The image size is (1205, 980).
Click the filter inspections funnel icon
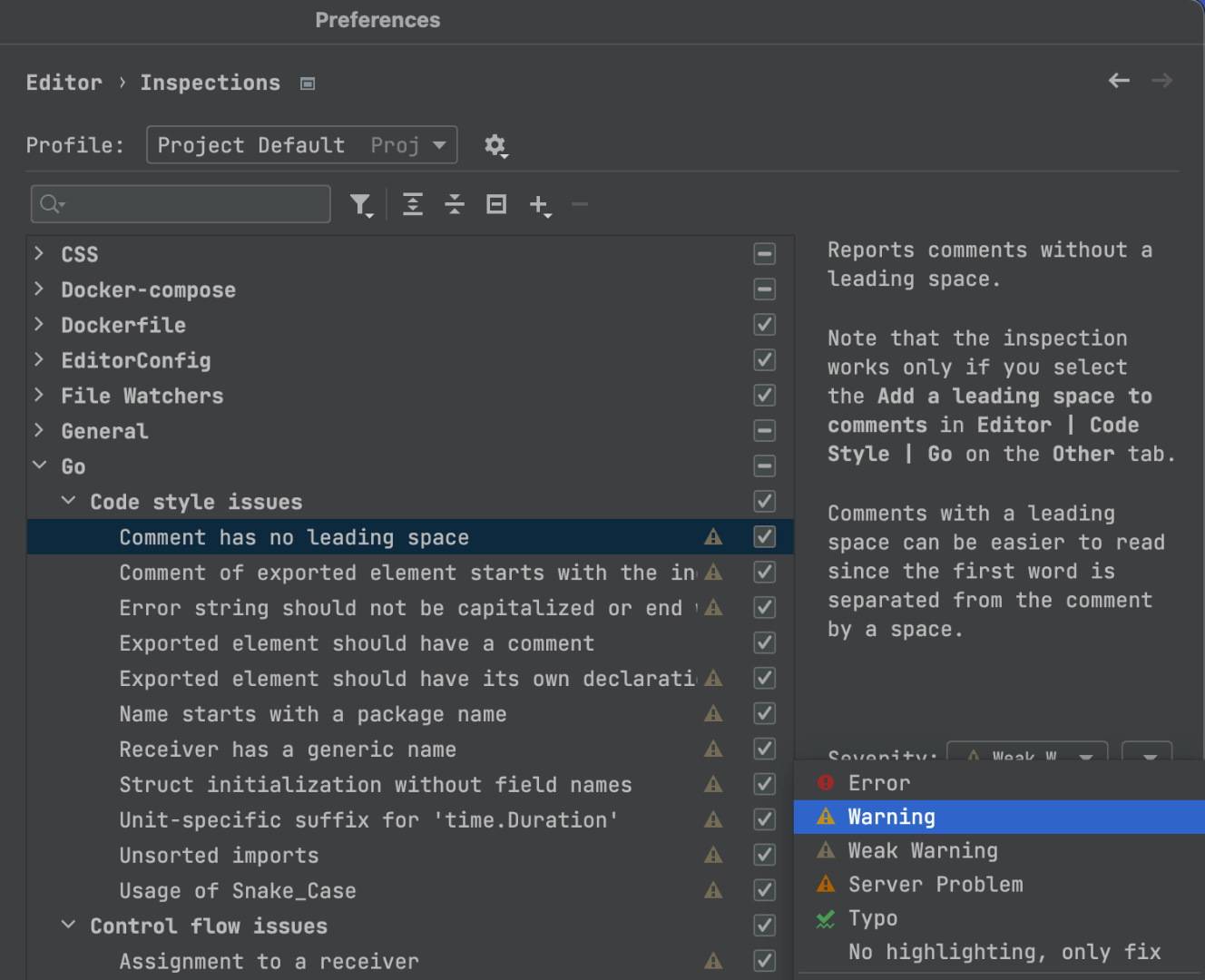coord(360,205)
